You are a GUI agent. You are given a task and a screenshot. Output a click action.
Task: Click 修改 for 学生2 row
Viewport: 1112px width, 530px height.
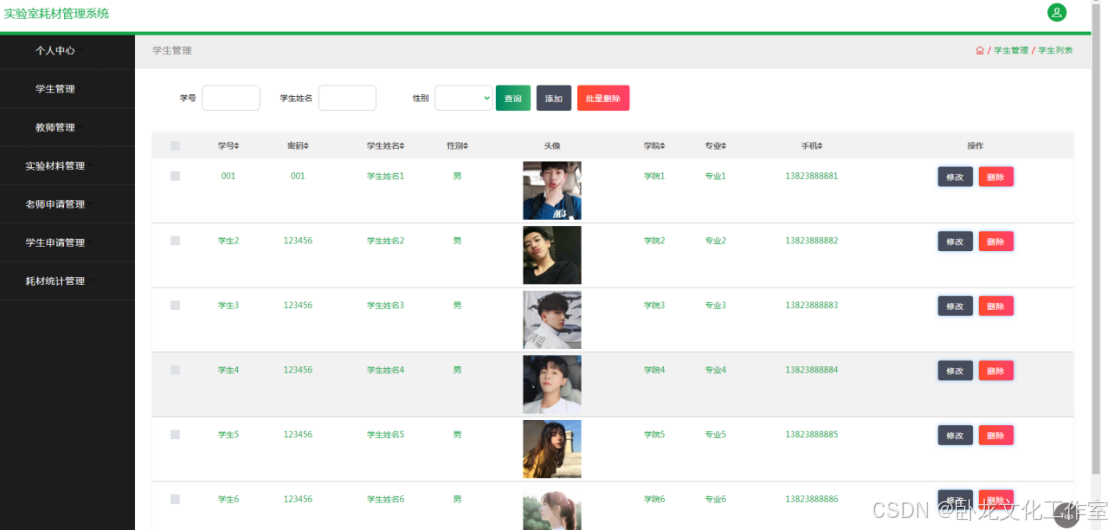[x=955, y=241]
